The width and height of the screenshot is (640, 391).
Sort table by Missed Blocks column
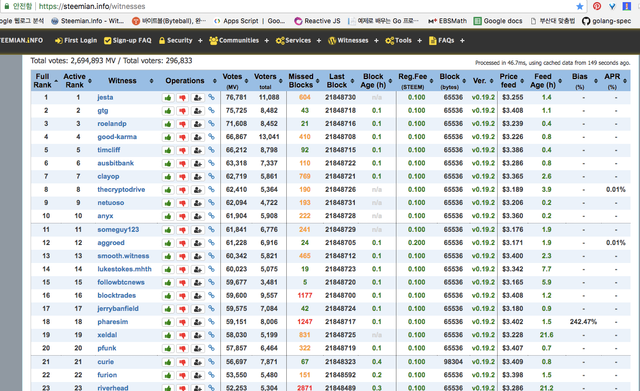pos(303,80)
